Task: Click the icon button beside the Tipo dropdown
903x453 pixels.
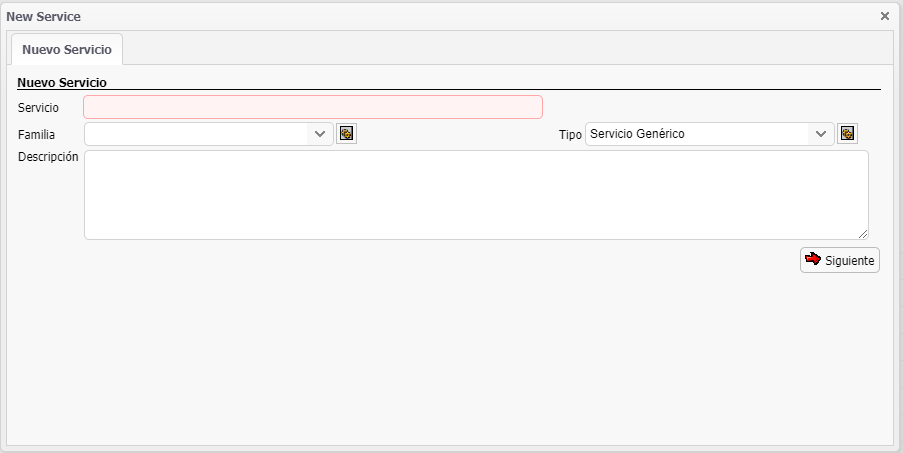Action: [x=847, y=134]
